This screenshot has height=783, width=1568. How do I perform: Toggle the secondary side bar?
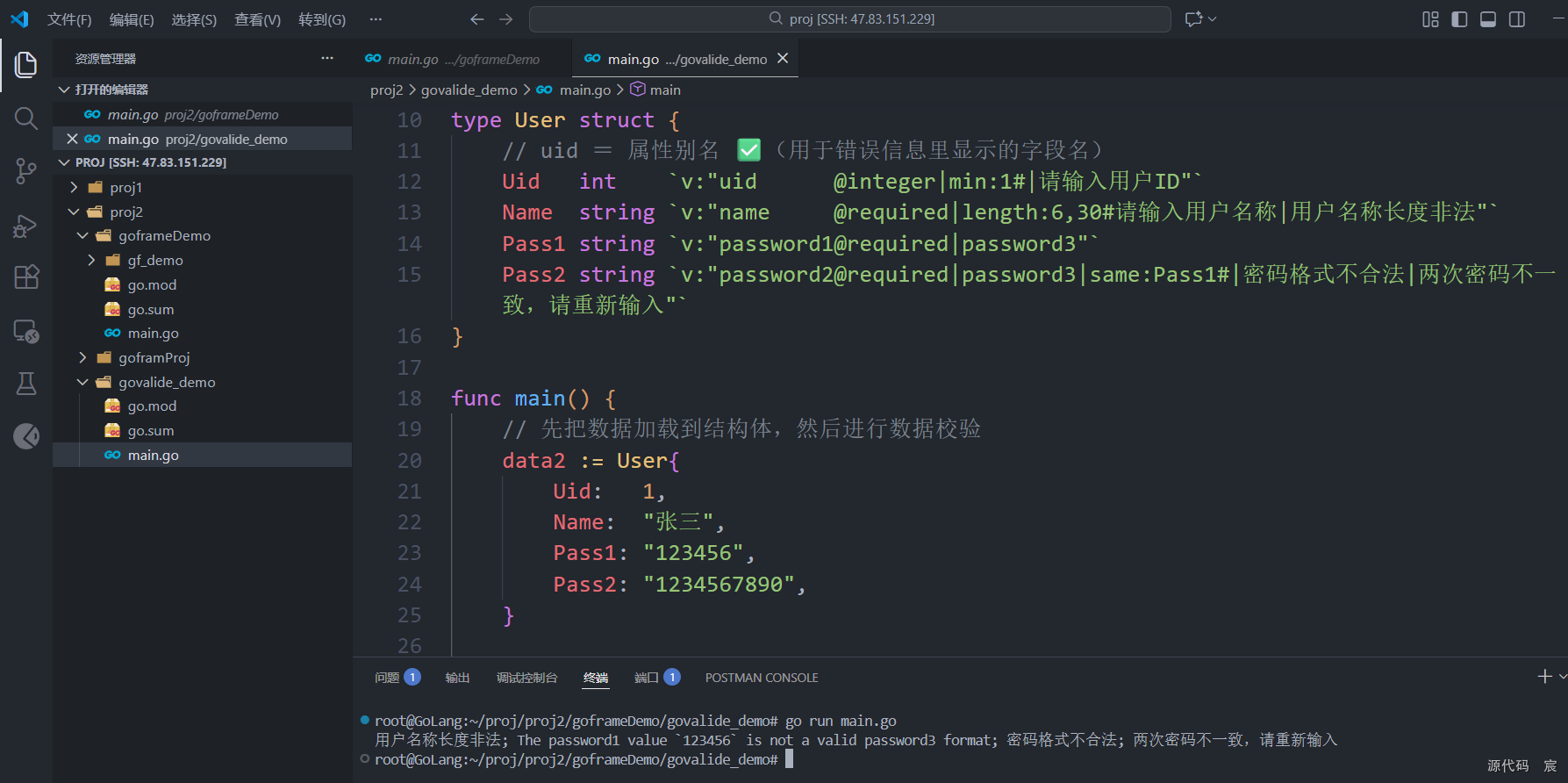tap(1517, 19)
